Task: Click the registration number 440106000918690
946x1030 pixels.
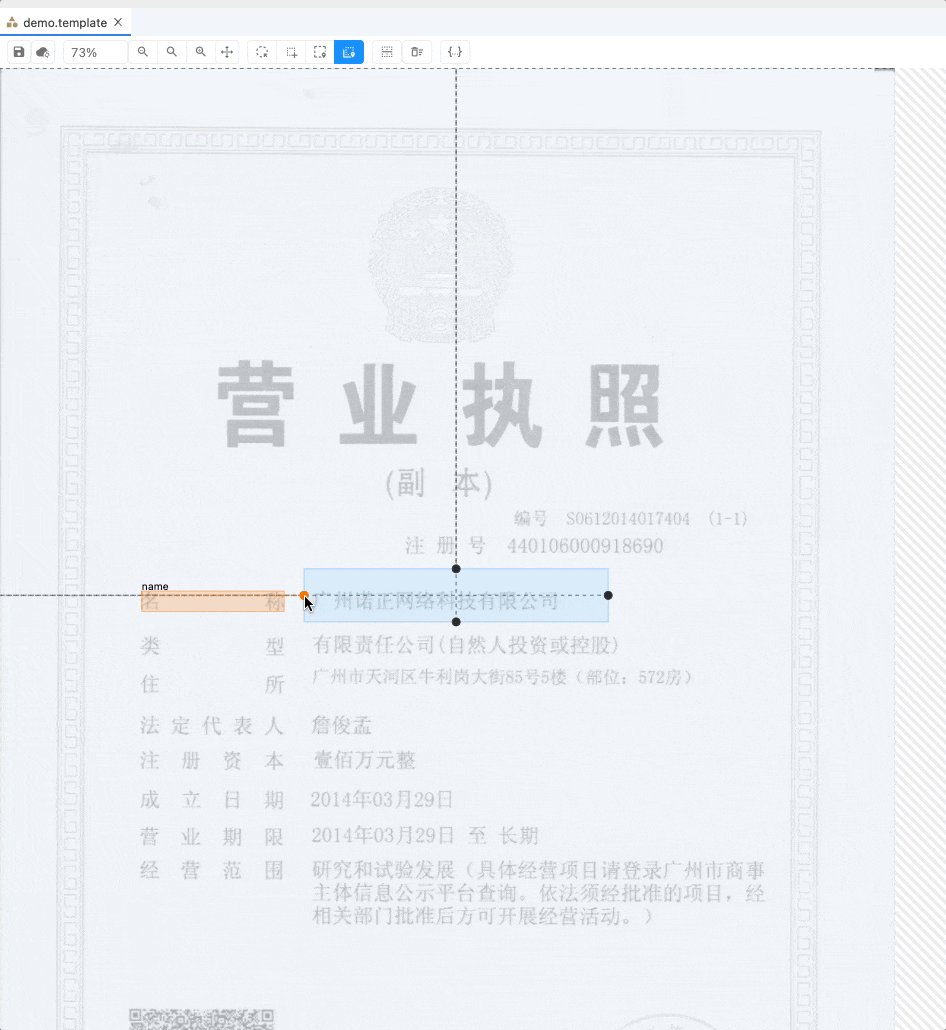Action: [585, 546]
